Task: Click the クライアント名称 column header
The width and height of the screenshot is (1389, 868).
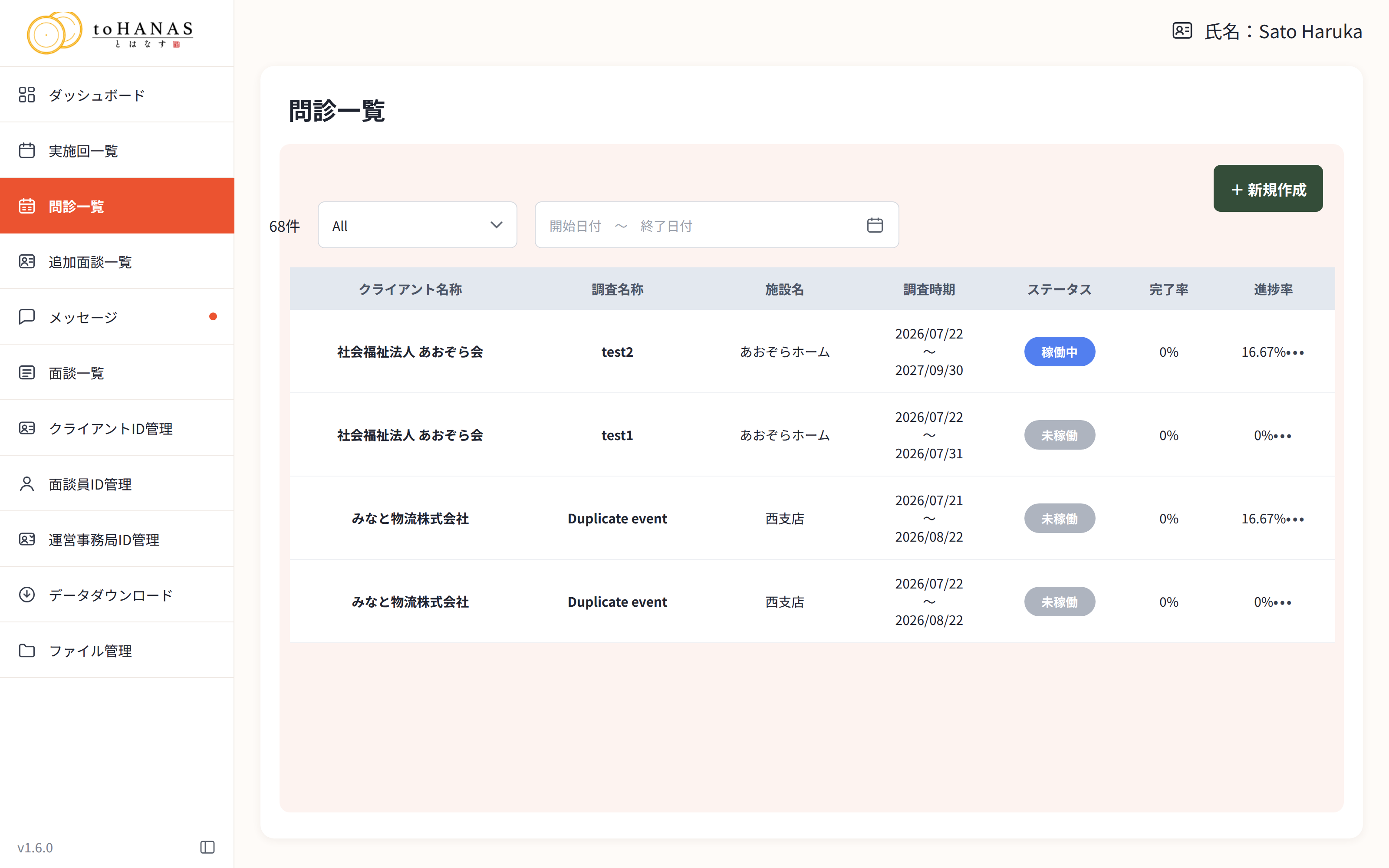Action: pyautogui.click(x=410, y=289)
